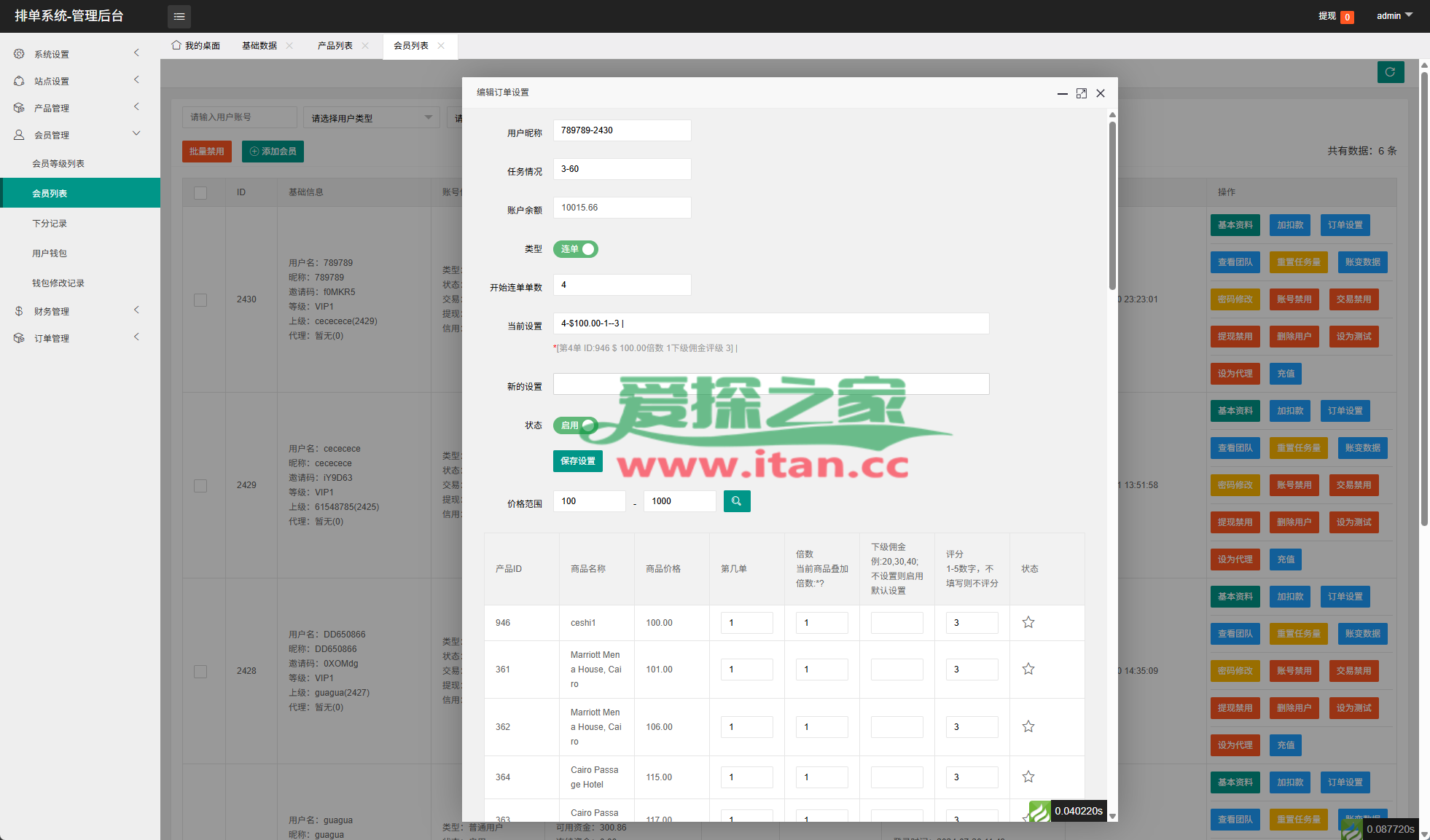Click the minimum price range field

pos(590,501)
